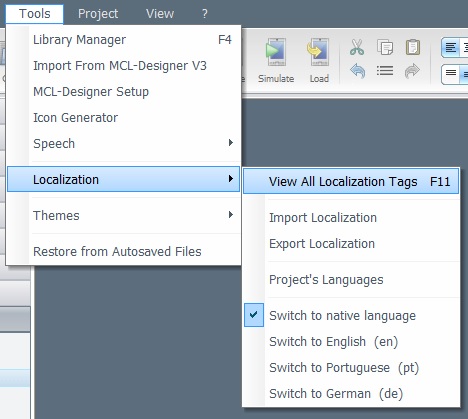Click the Copy icon in toolbar

[385, 47]
